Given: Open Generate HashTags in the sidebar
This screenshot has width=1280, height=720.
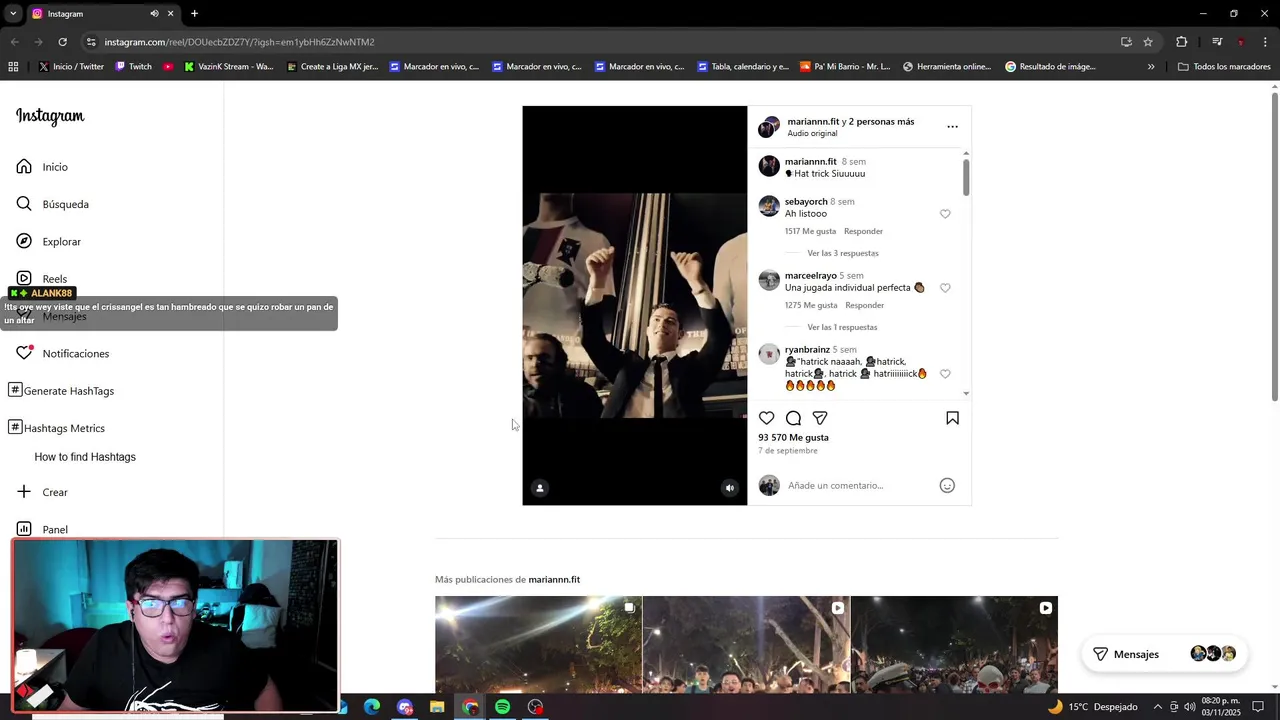Looking at the screenshot, I should tap(61, 391).
